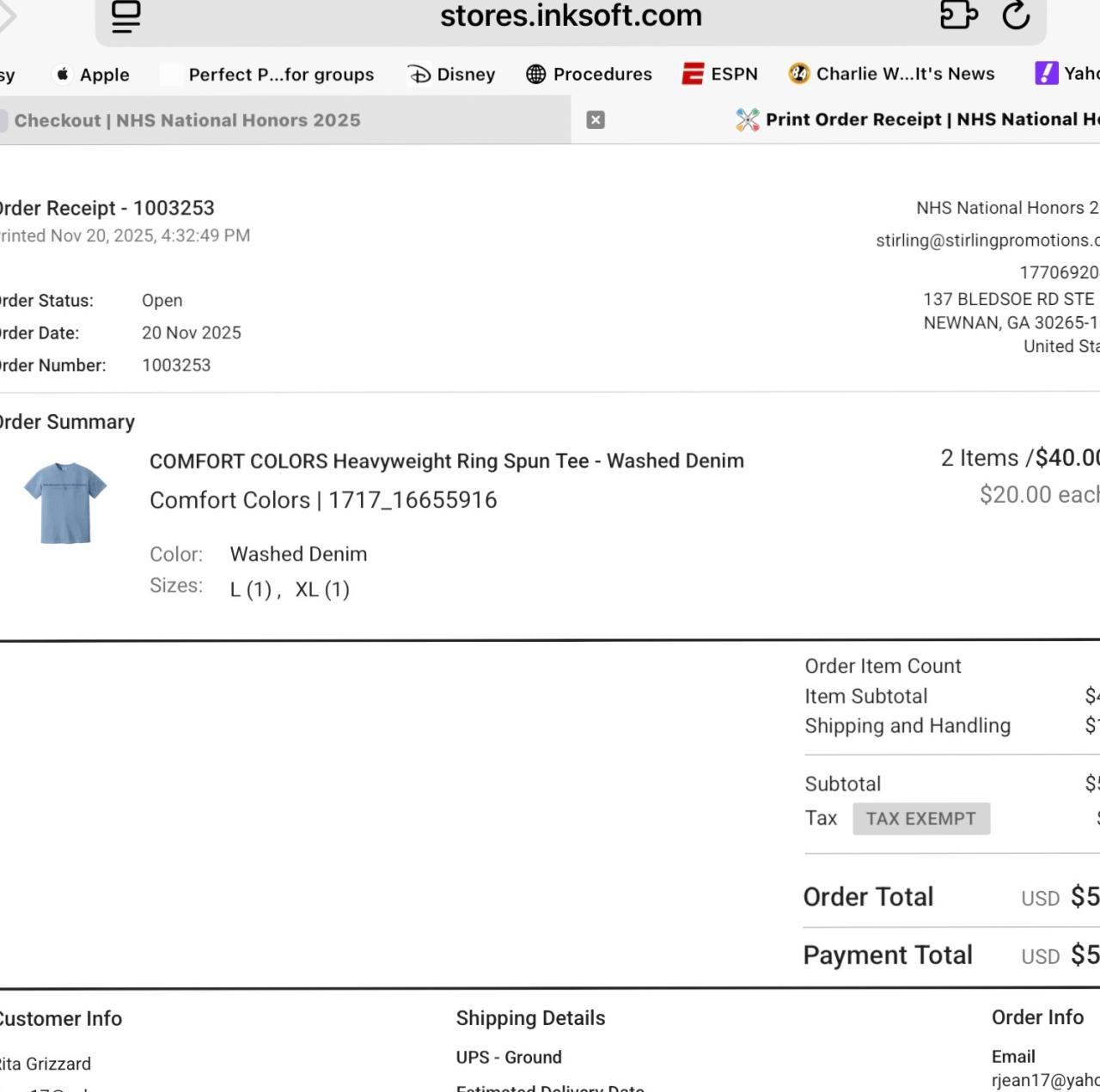Click the Shipping Details heading
1100x1092 pixels.
(x=530, y=1018)
